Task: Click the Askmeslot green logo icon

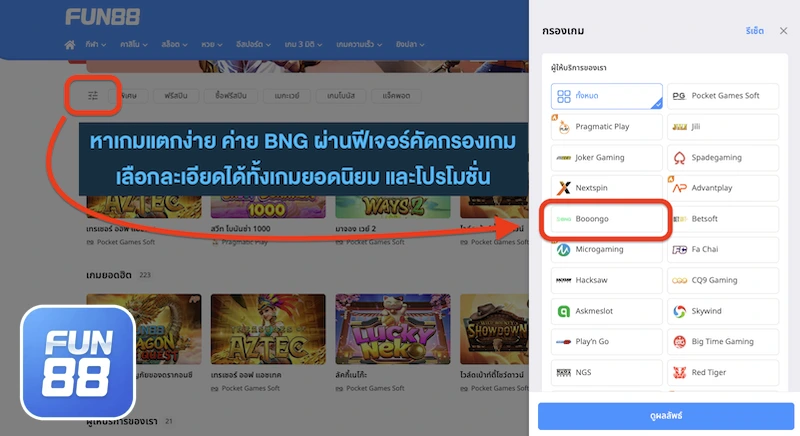Action: (563, 311)
